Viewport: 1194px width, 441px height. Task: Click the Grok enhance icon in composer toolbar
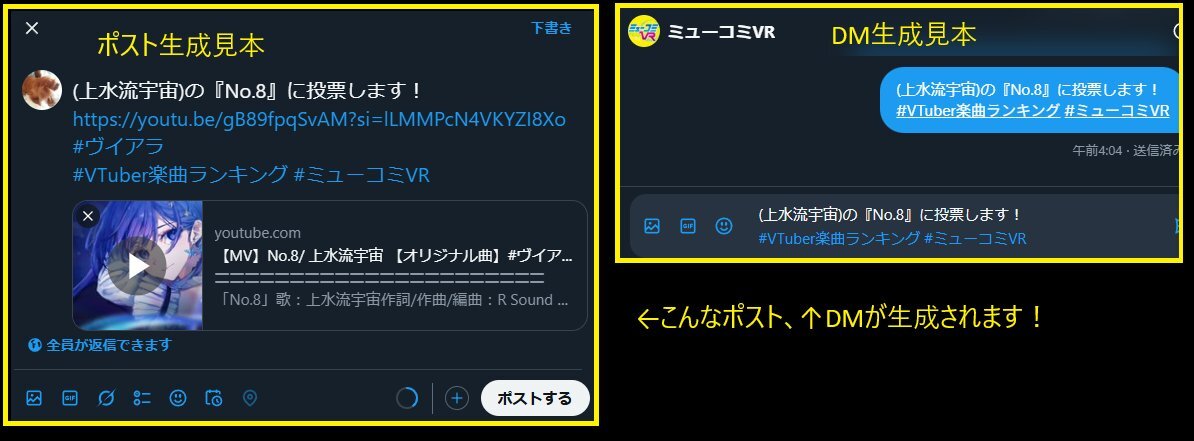click(106, 398)
